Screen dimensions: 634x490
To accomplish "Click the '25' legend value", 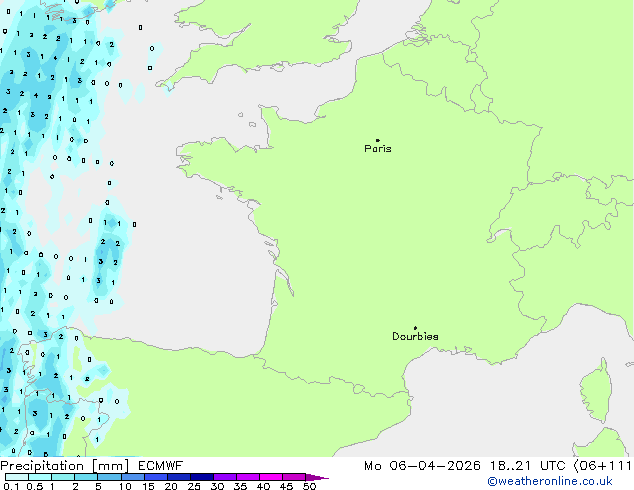I will click(194, 486).
